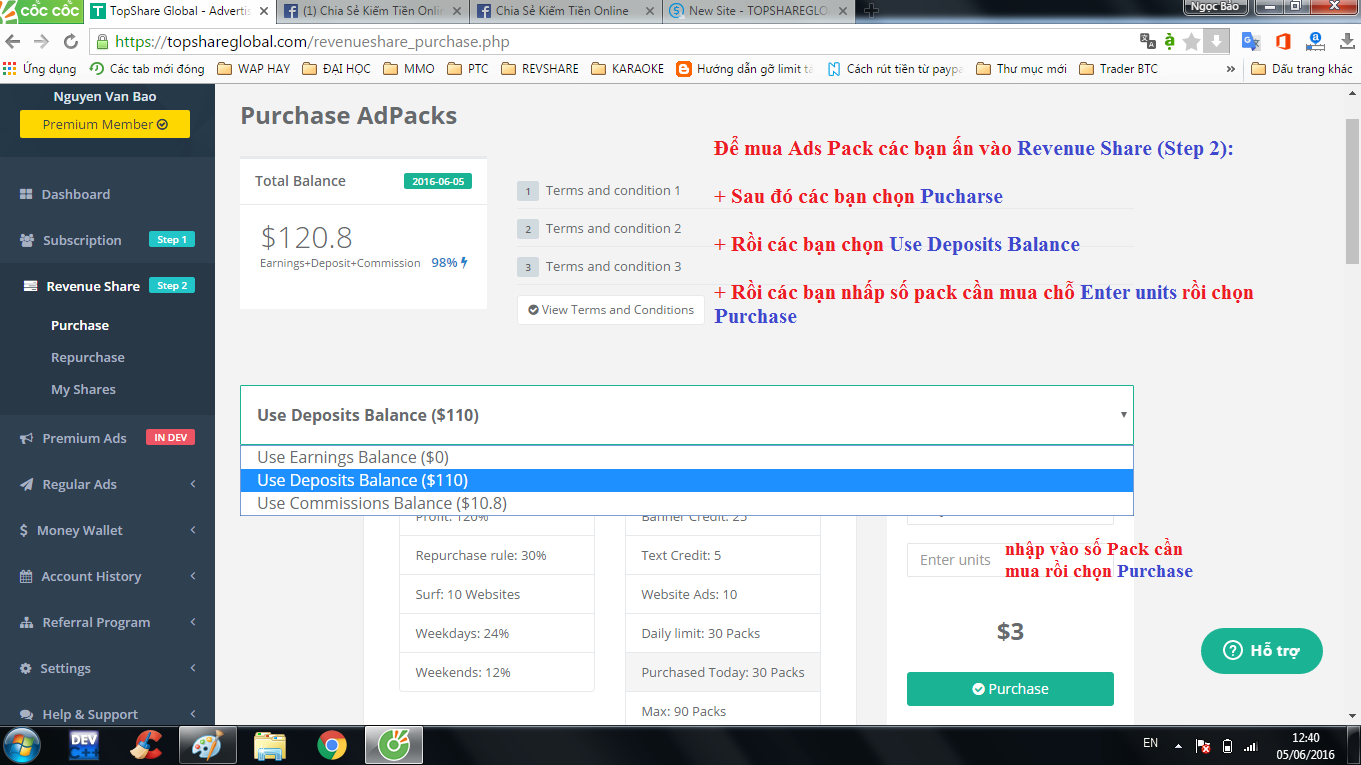
Task: Click Revenue Share in the sidebar
Action: (107, 286)
